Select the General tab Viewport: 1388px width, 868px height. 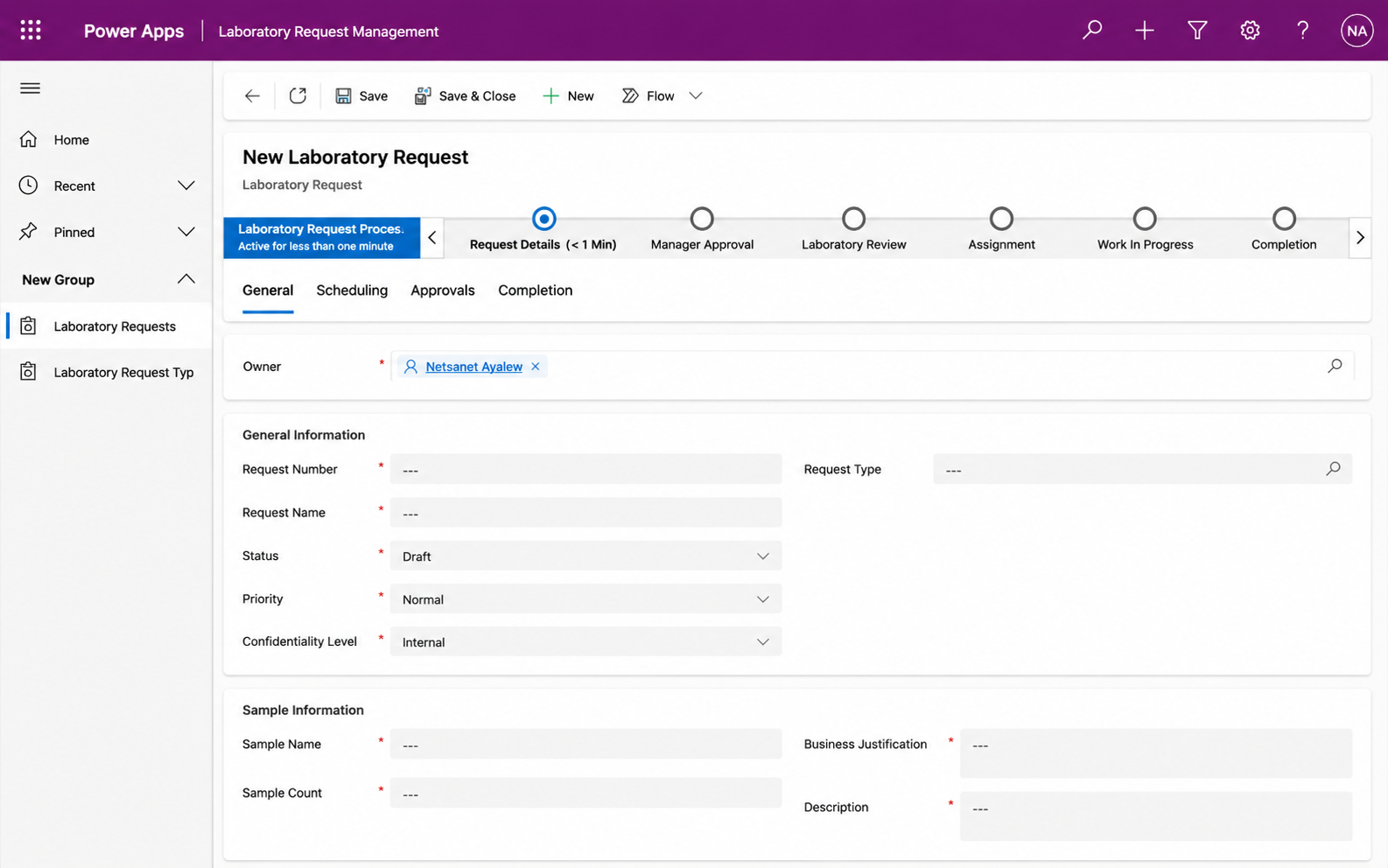pyautogui.click(x=268, y=290)
